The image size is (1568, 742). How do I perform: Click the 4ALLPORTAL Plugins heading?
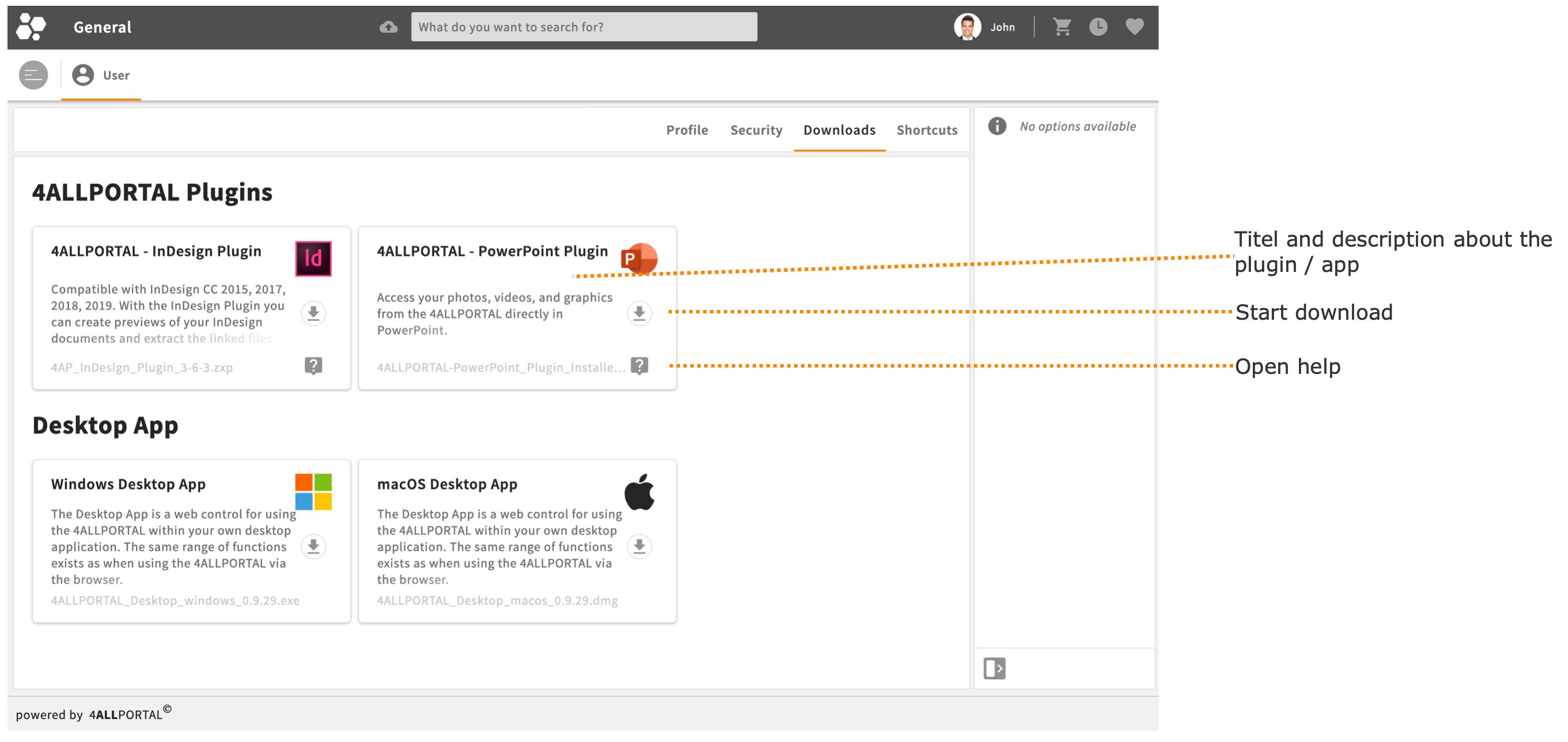point(152,192)
